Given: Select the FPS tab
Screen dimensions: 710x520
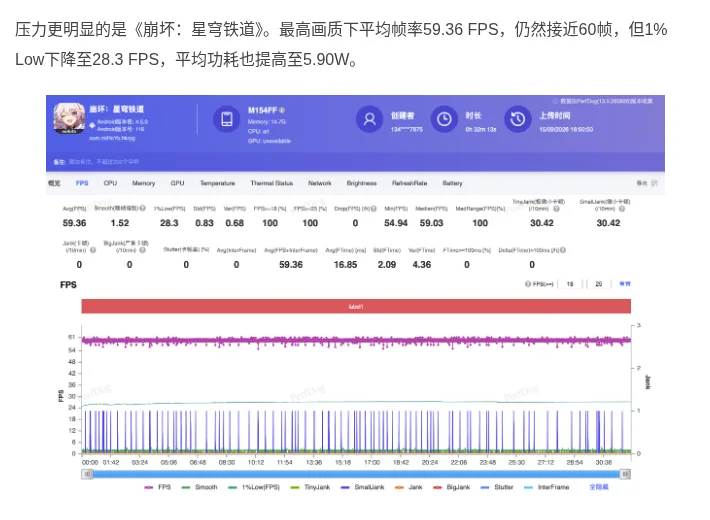Looking at the screenshot, I should coord(82,183).
